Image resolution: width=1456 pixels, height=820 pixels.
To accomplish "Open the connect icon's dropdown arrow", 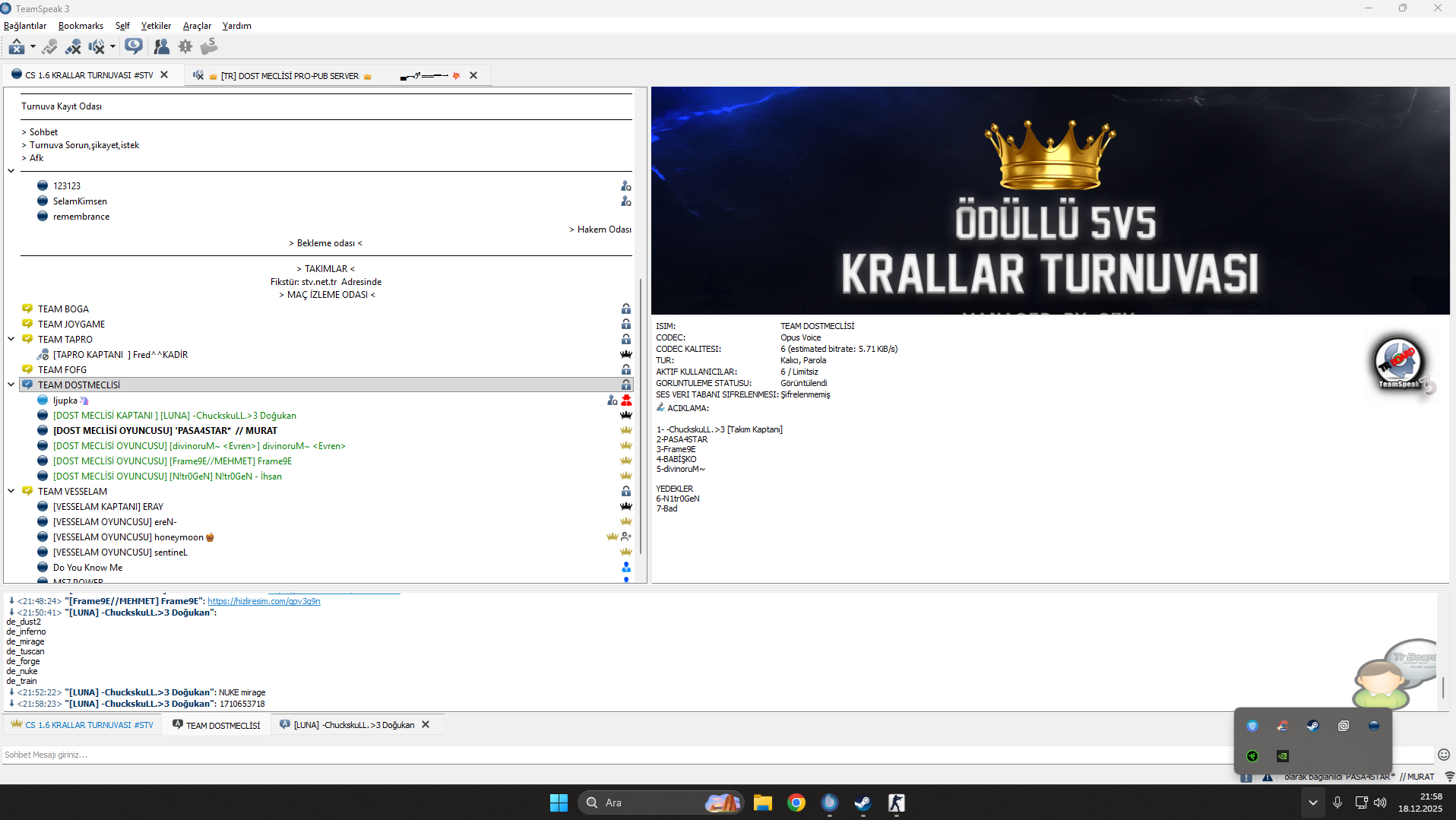I will (x=33, y=47).
